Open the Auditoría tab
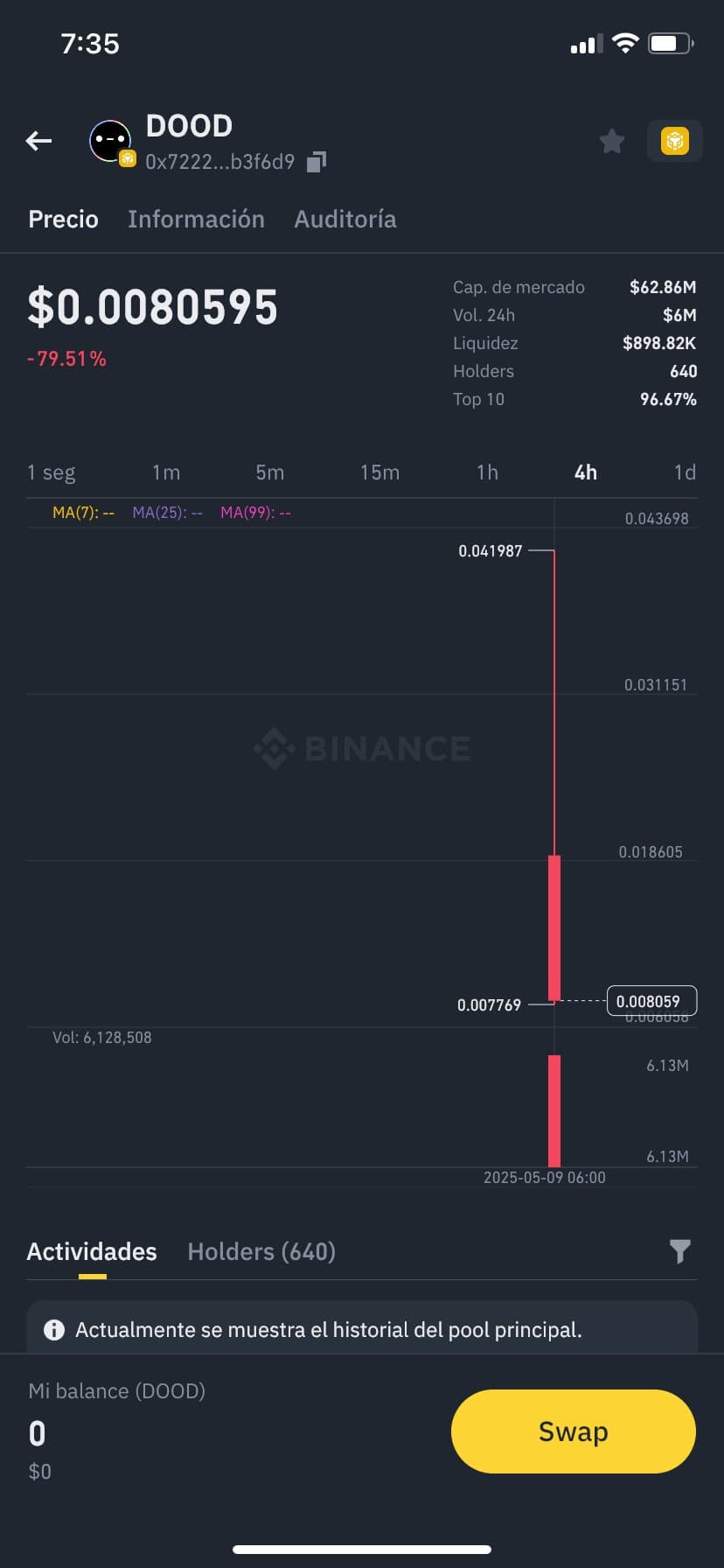Image resolution: width=724 pixels, height=1568 pixels. click(x=345, y=219)
